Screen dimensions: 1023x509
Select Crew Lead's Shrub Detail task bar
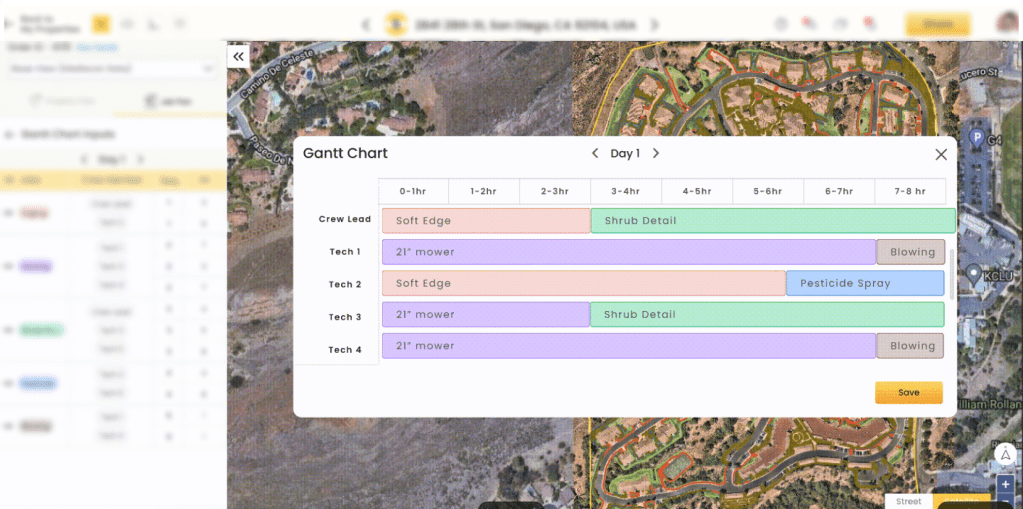pos(772,221)
